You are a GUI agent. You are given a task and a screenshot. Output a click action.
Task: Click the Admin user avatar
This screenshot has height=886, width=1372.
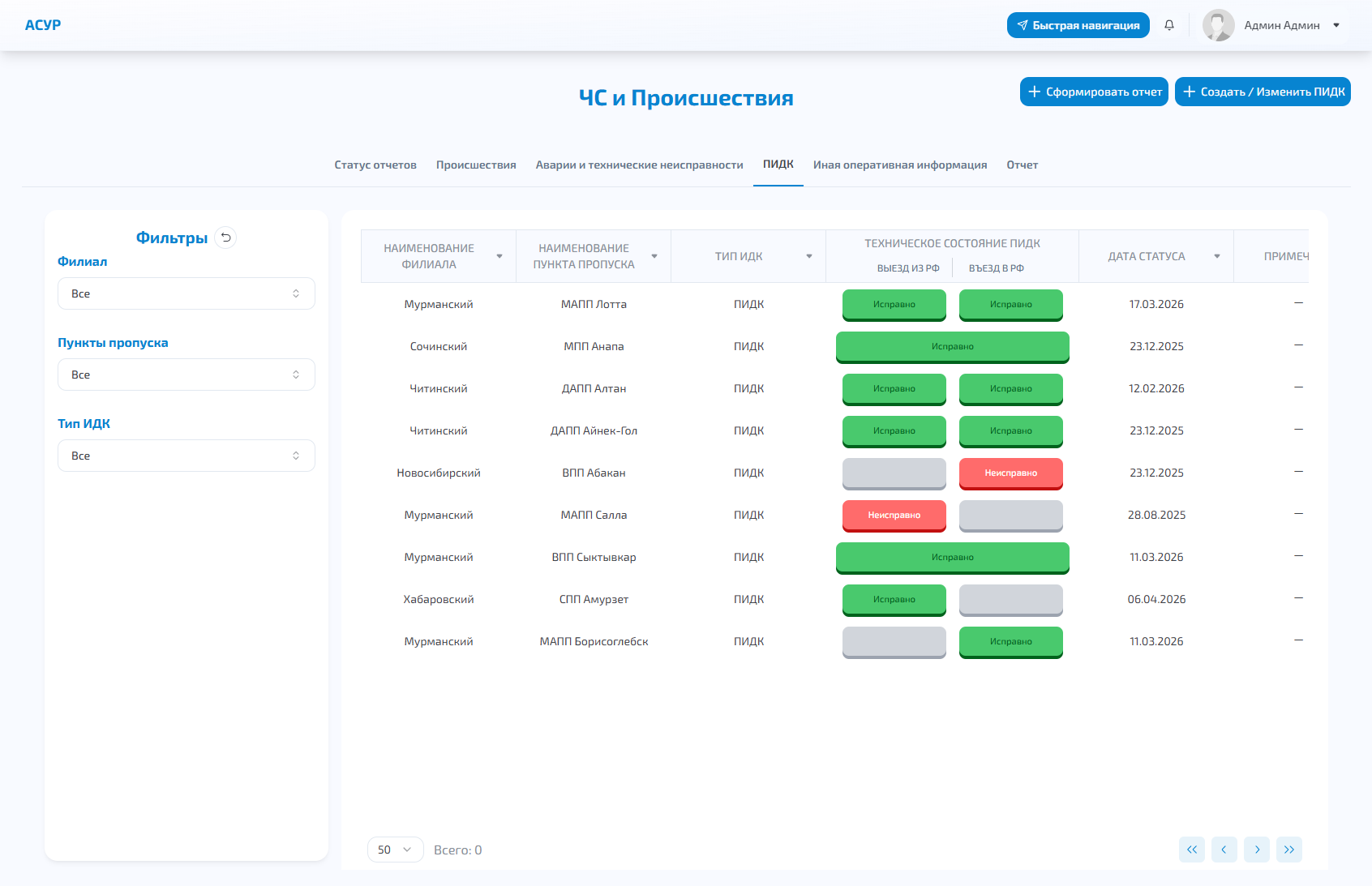coord(1218,25)
